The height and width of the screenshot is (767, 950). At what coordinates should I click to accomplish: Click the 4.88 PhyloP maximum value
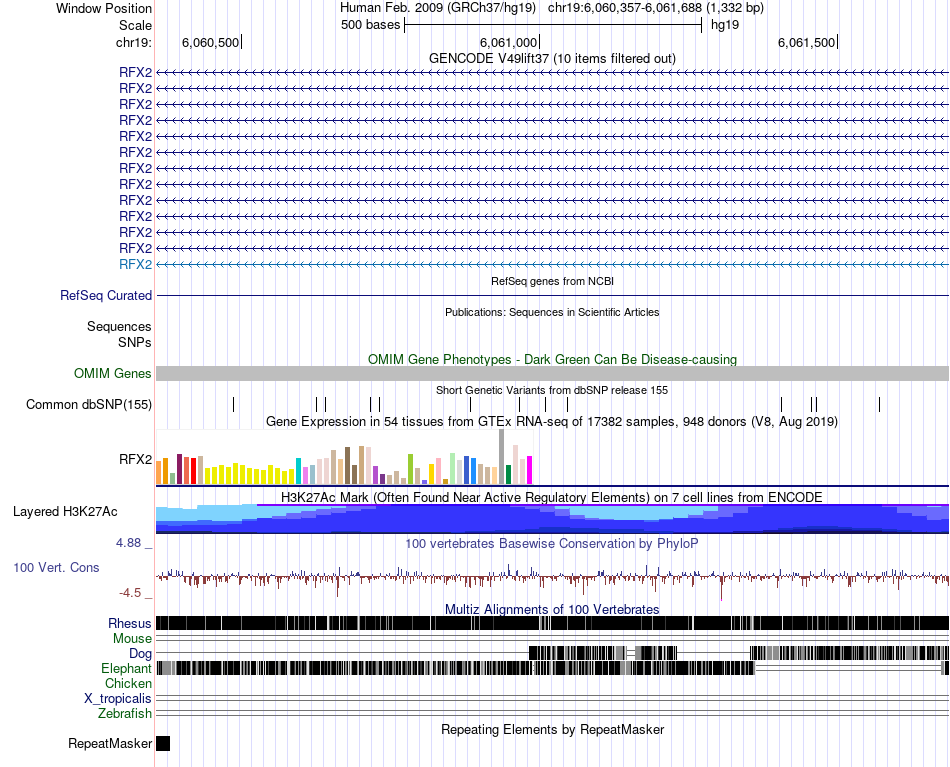[128, 543]
